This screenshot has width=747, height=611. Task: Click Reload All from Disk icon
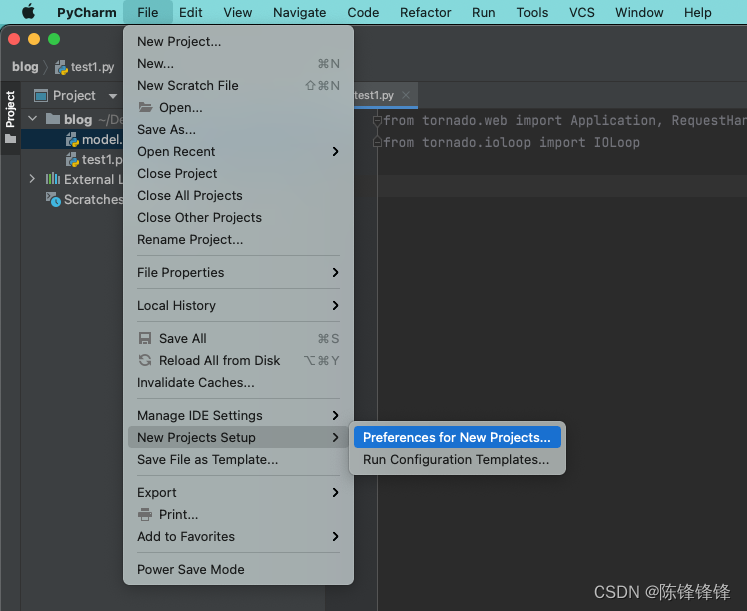(145, 360)
